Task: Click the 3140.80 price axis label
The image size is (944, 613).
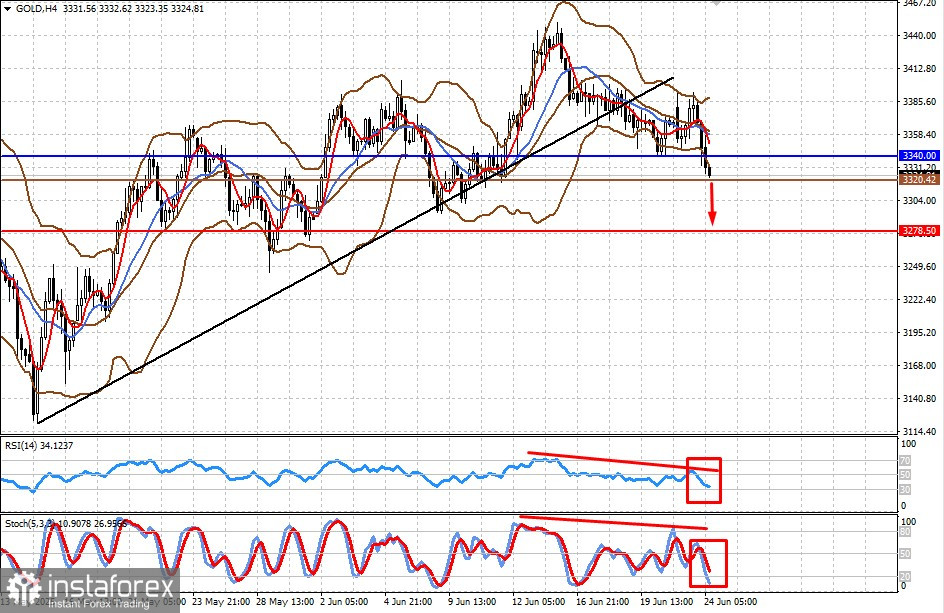Action: (x=919, y=399)
